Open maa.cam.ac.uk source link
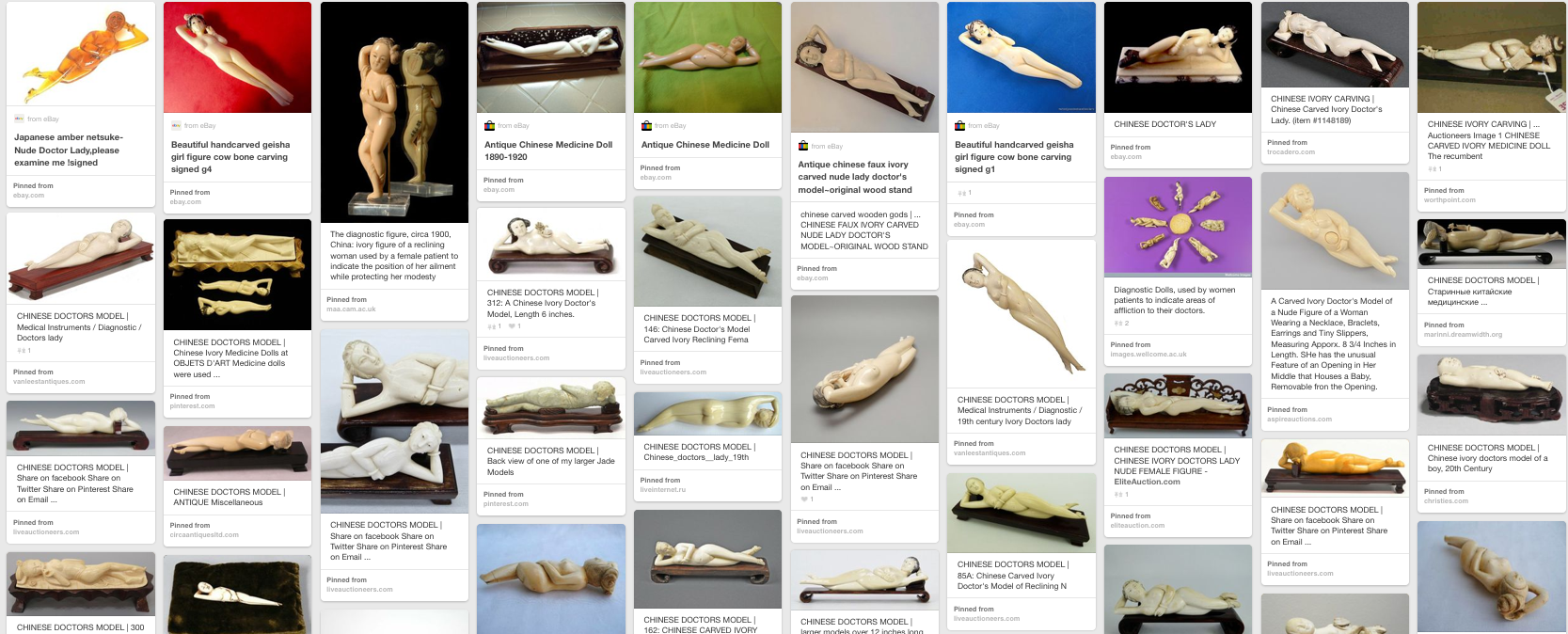1568x634 pixels. point(351,309)
